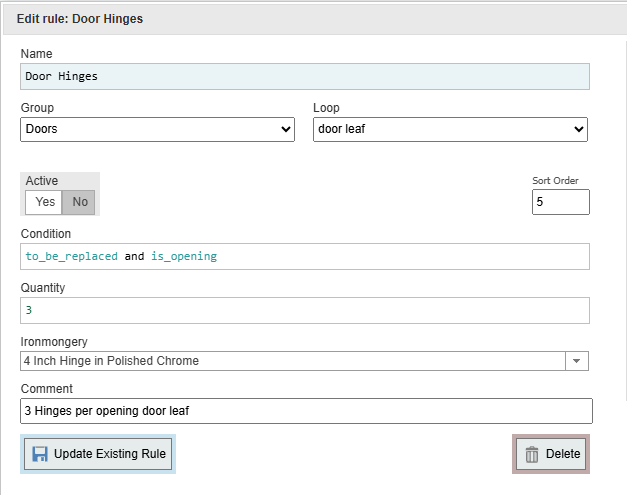The width and height of the screenshot is (627, 495).
Task: Open the Group dropdown showing Doors
Action: click(x=157, y=130)
